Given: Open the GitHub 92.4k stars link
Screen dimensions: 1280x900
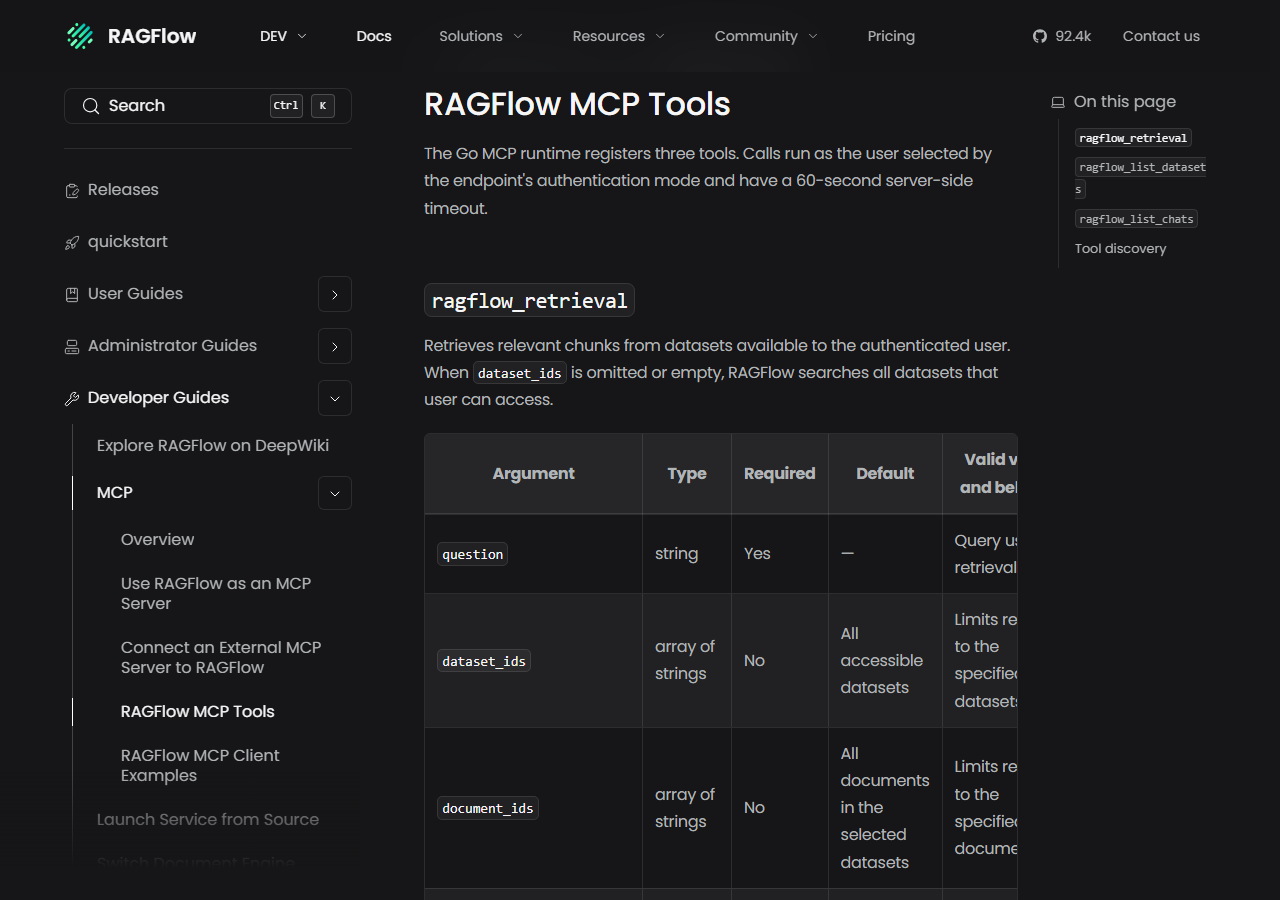Looking at the screenshot, I should pos(1061,36).
